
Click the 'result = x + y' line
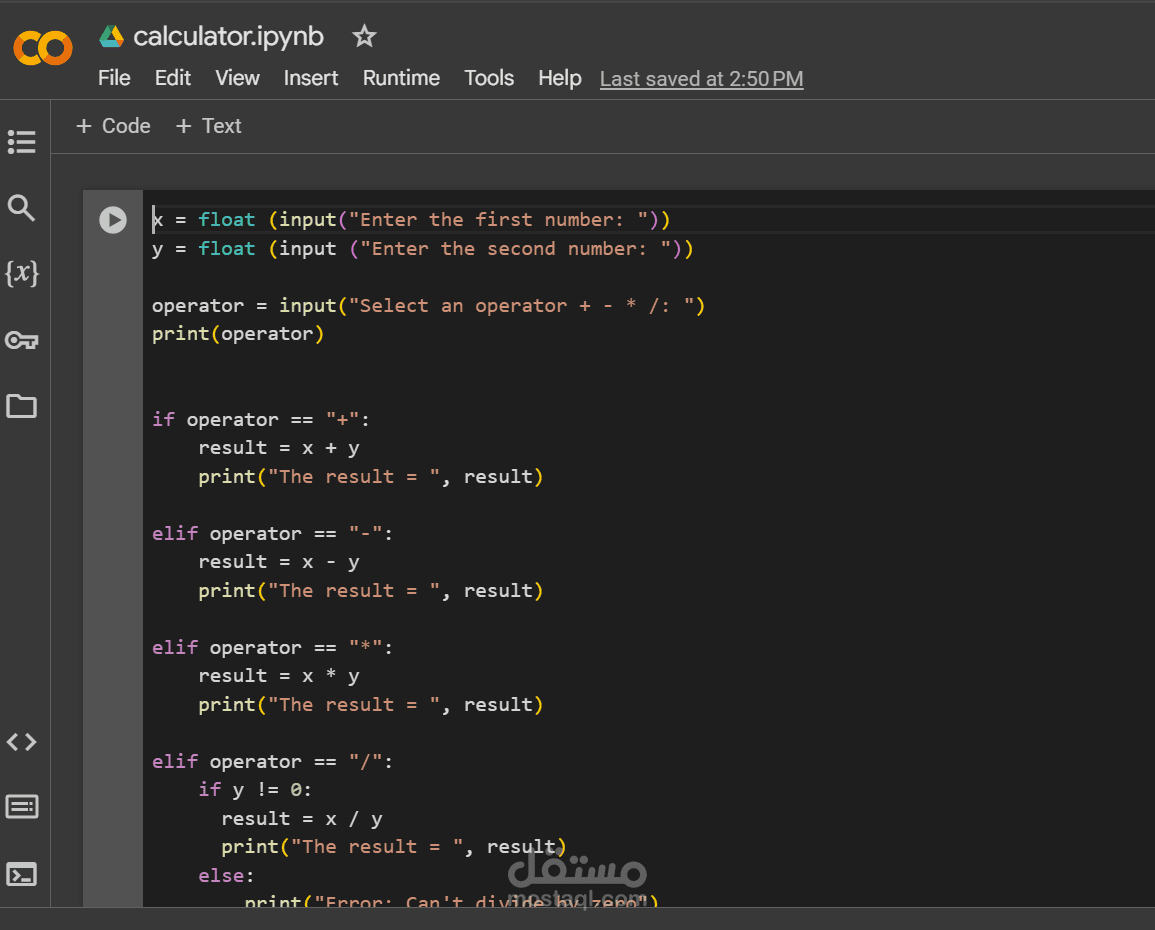coord(278,448)
